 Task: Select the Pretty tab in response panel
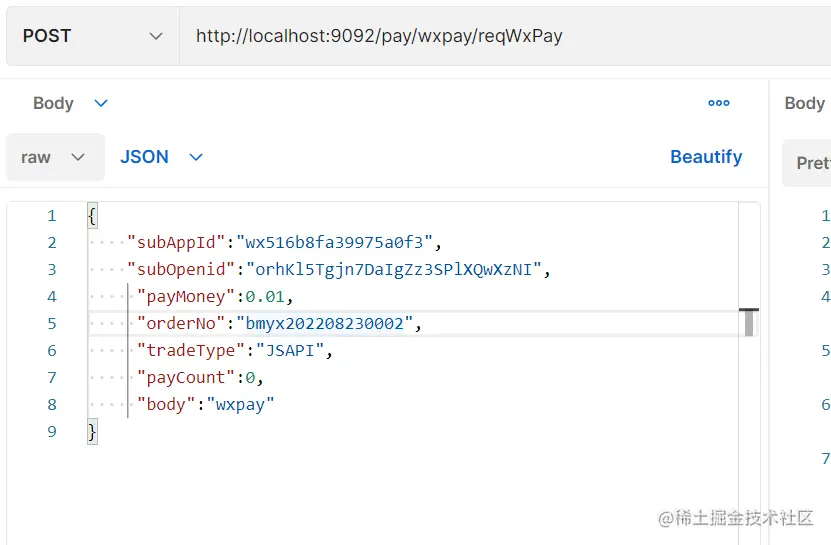point(812,163)
